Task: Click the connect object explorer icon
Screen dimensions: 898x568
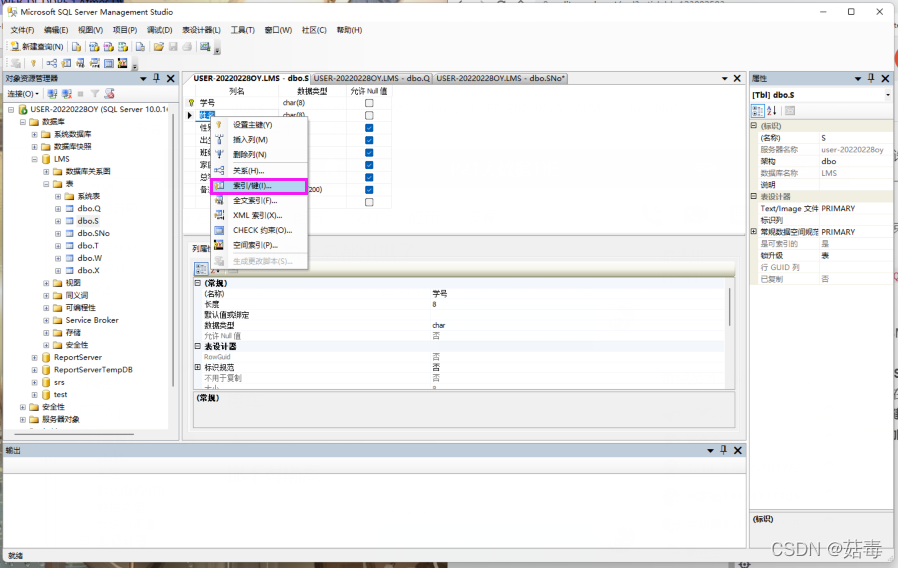Action: [52, 93]
